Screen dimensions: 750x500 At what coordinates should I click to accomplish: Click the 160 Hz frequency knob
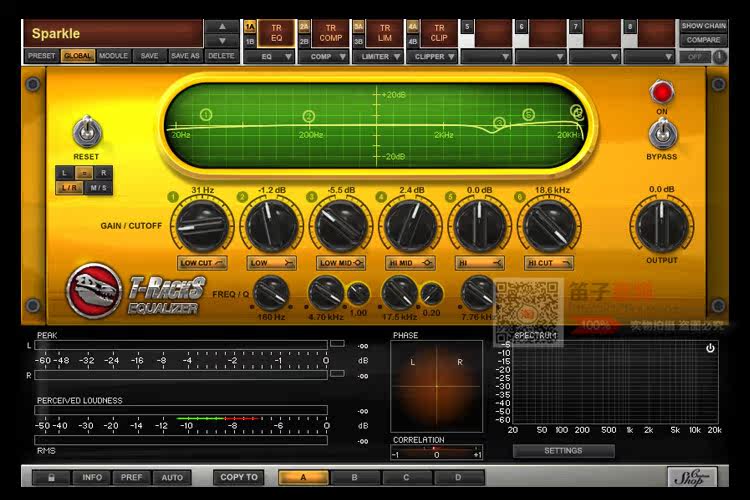pos(271,293)
